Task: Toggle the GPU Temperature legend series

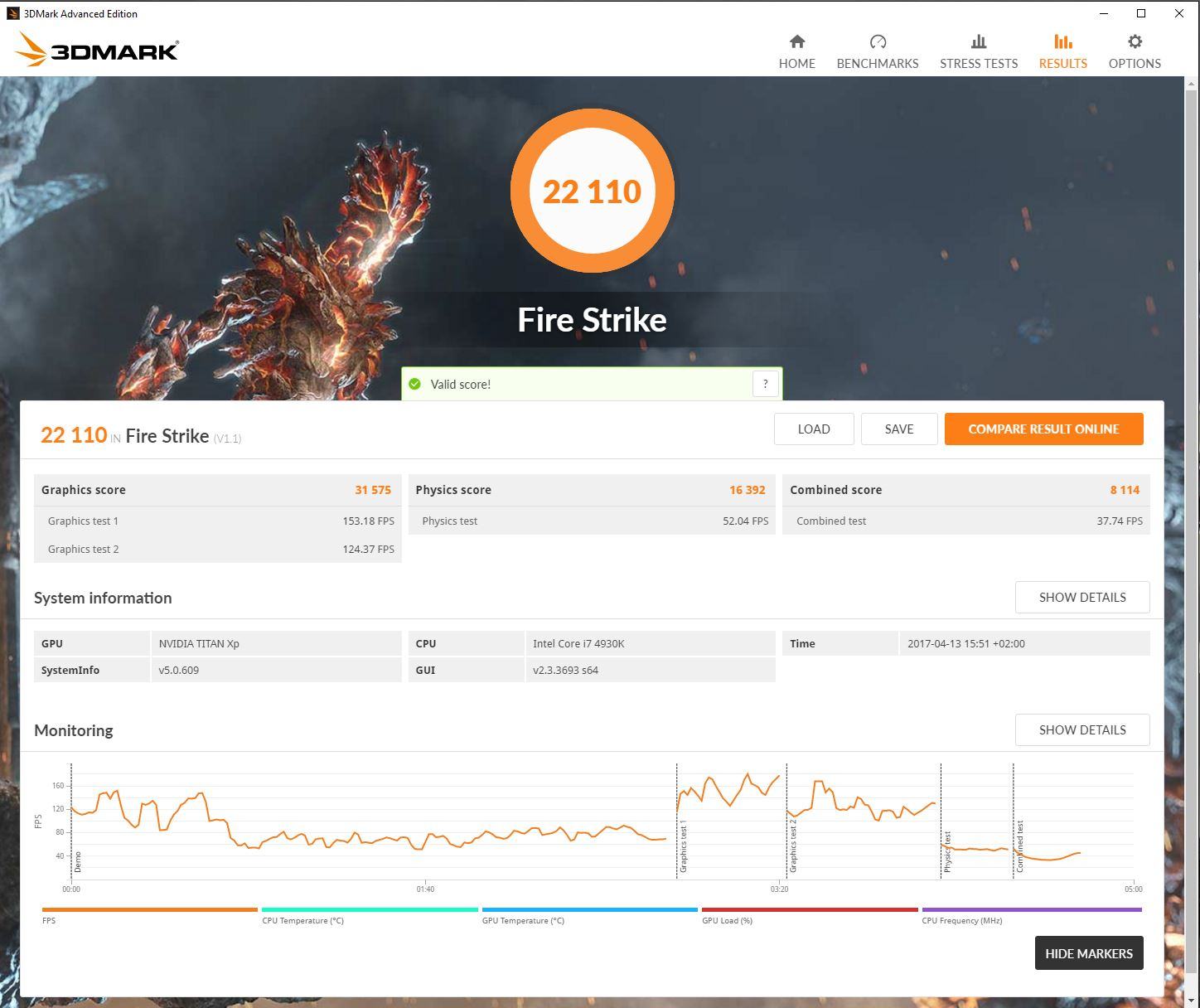Action: [x=590, y=916]
